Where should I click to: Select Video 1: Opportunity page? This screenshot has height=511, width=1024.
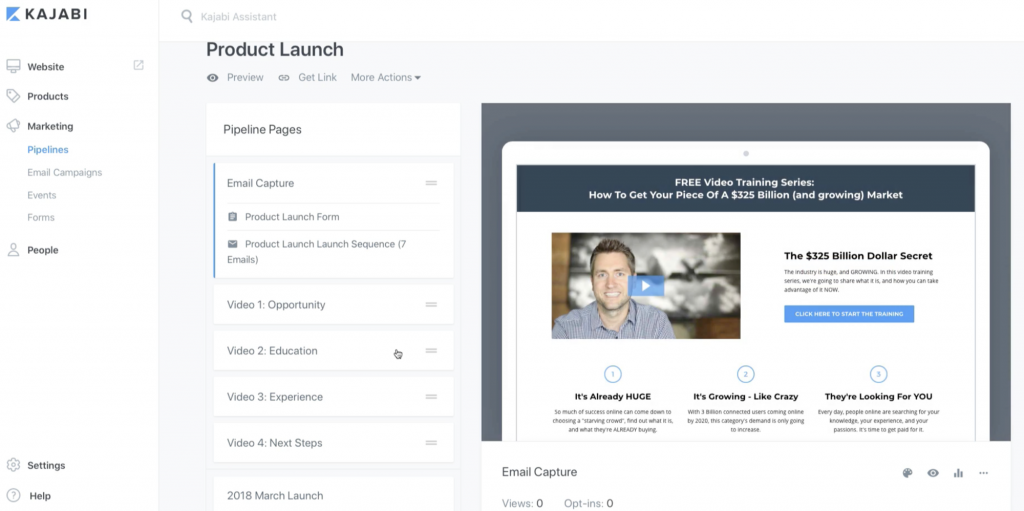coord(334,305)
